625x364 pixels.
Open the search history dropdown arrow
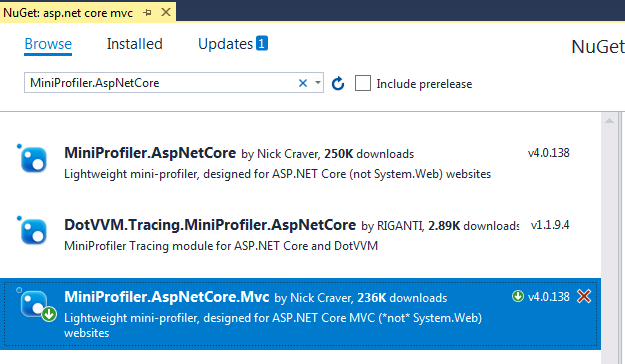318,83
